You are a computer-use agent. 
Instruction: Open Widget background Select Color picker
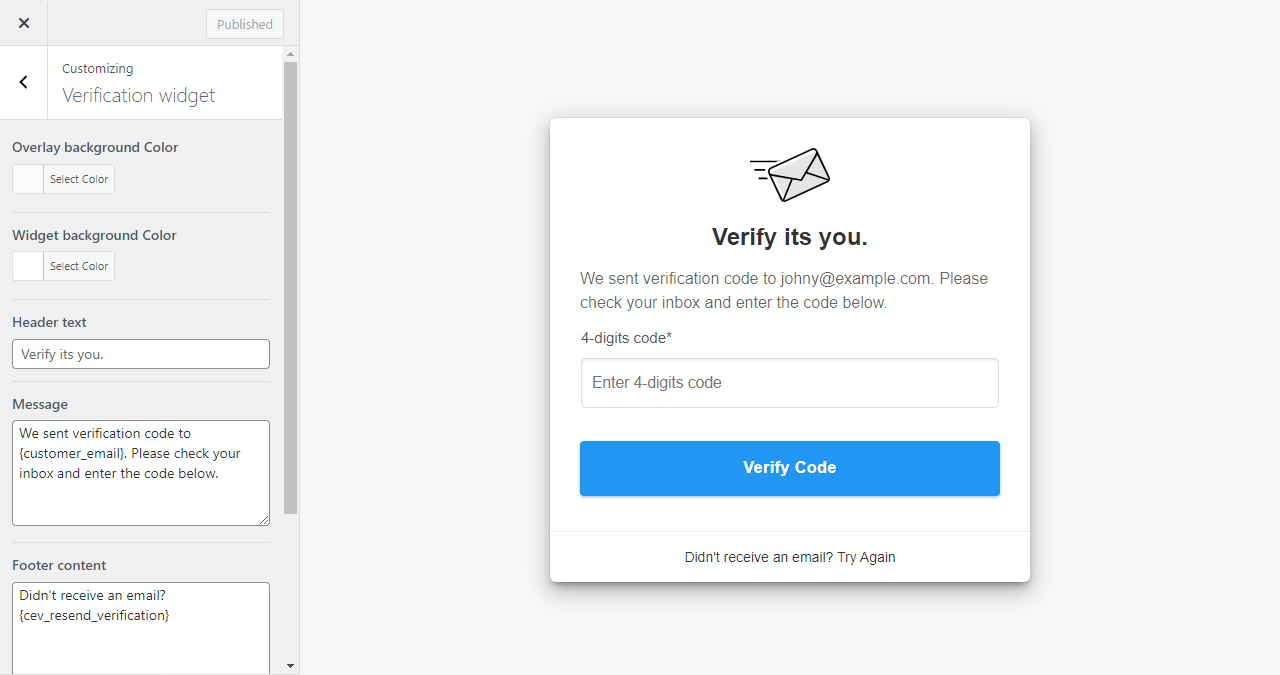coord(79,266)
